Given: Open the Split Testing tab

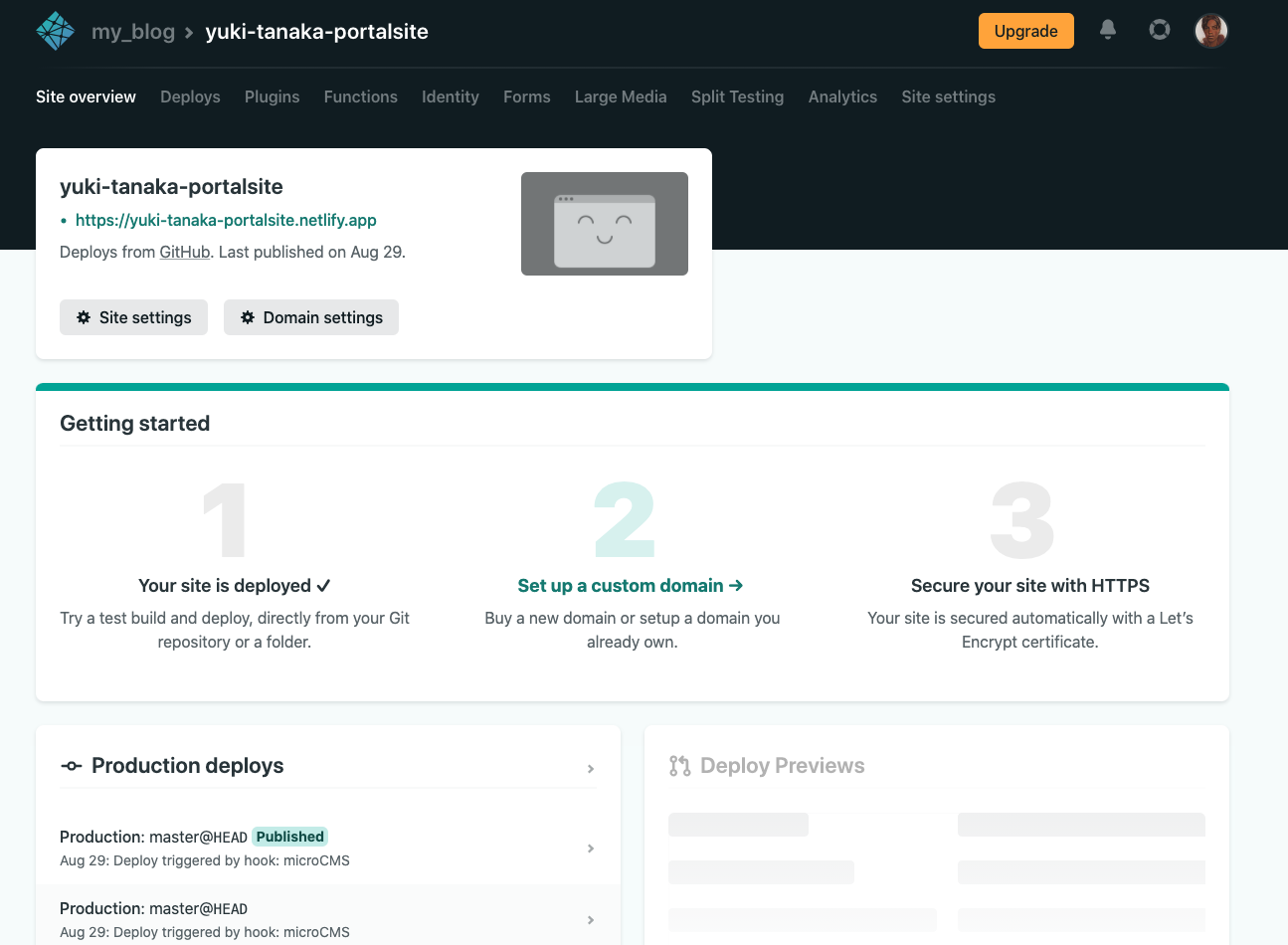Looking at the screenshot, I should click(x=737, y=96).
